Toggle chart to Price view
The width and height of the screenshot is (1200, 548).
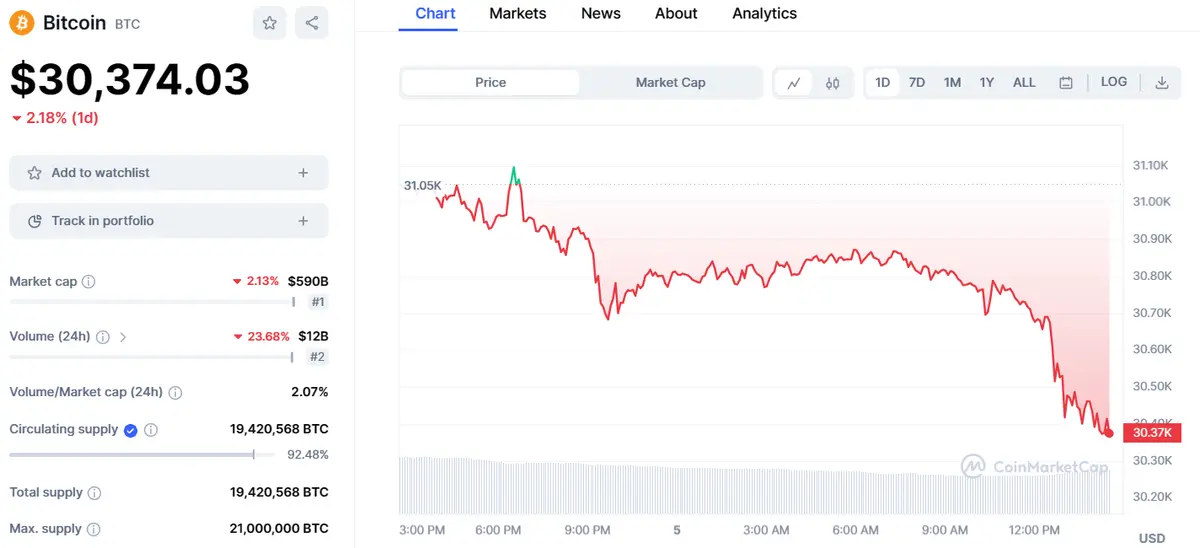pos(490,83)
